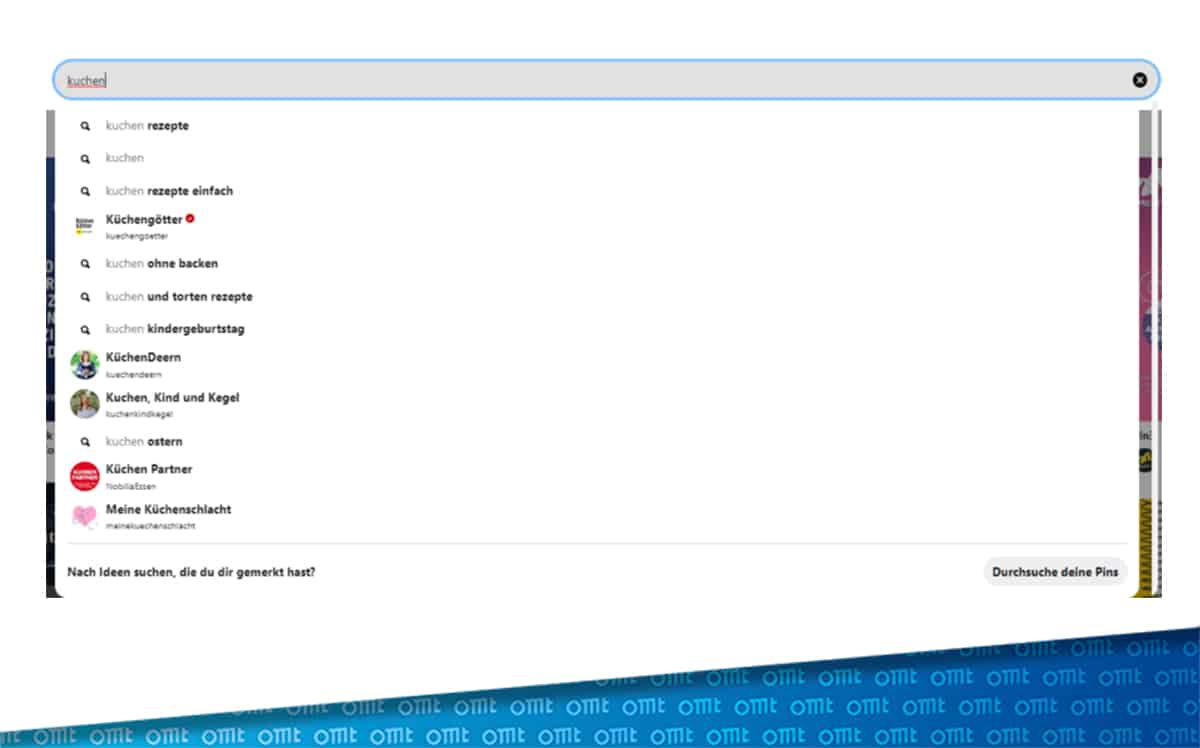The width and height of the screenshot is (1200, 748).
Task: Choose the plain "kuchen" suggestion
Action: [x=125, y=158]
